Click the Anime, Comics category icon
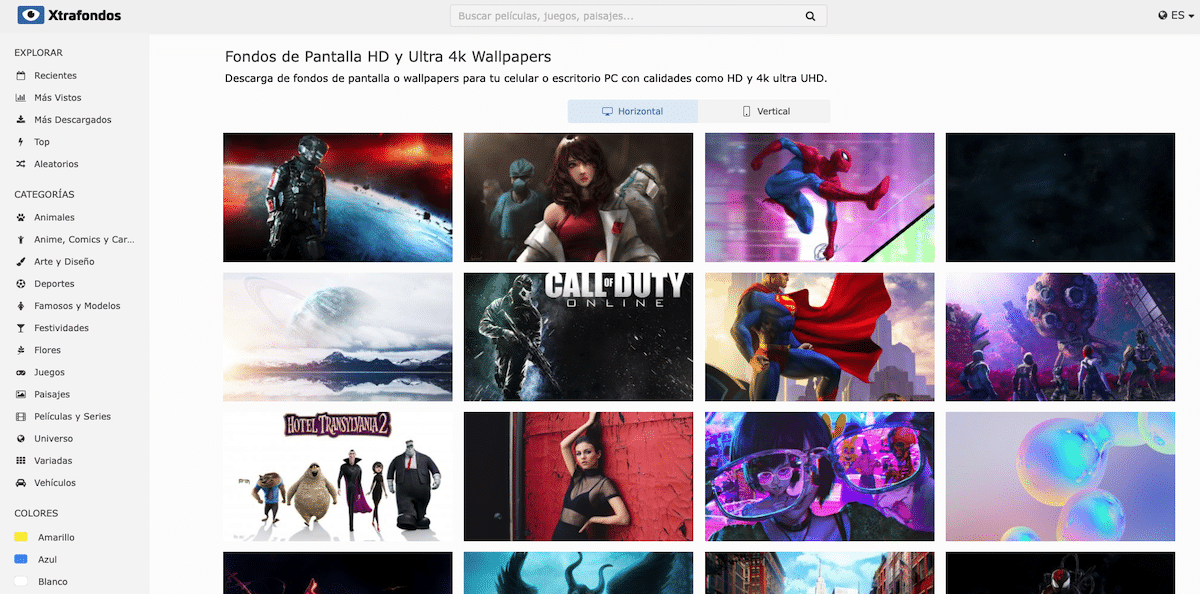This screenshot has height=594, width=1200. click(21, 240)
